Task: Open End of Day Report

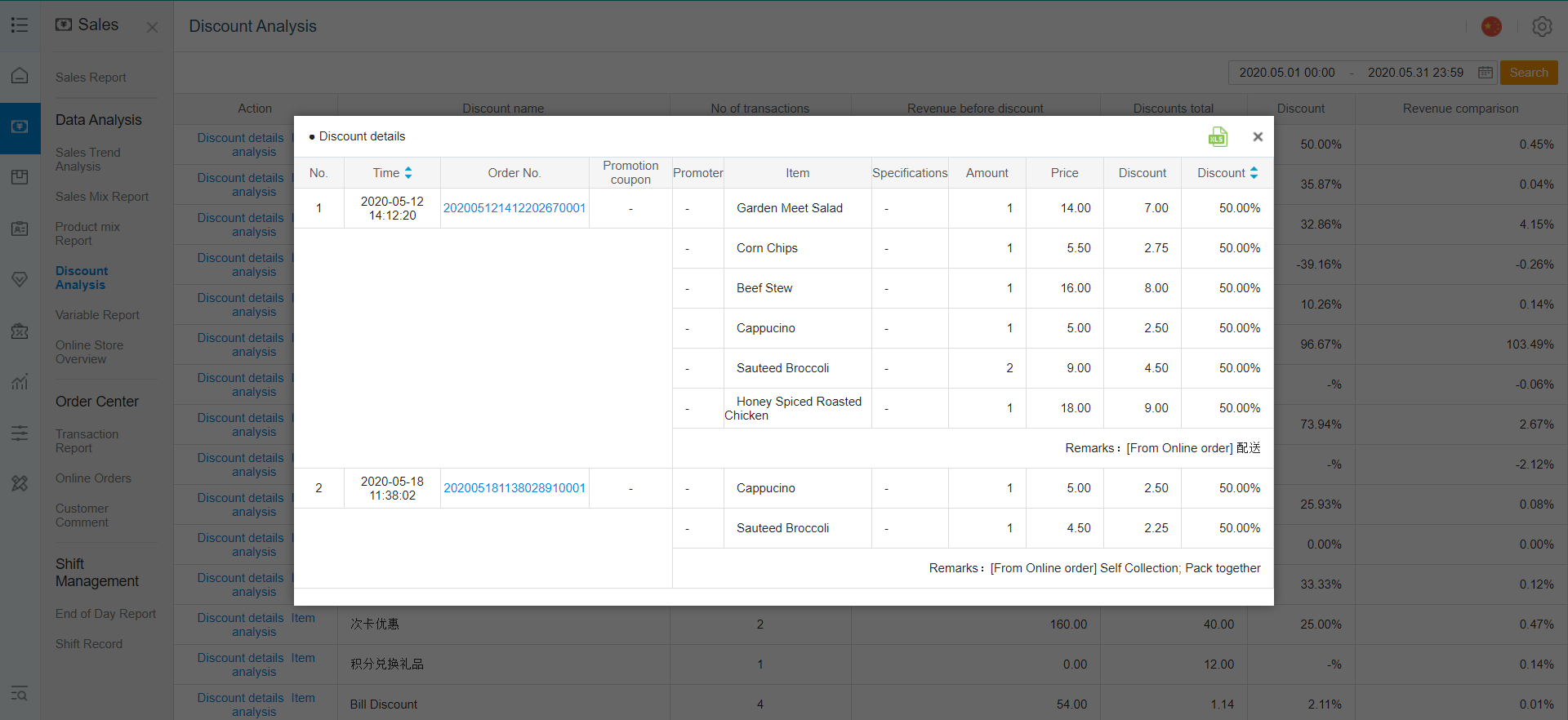Action: coord(105,614)
